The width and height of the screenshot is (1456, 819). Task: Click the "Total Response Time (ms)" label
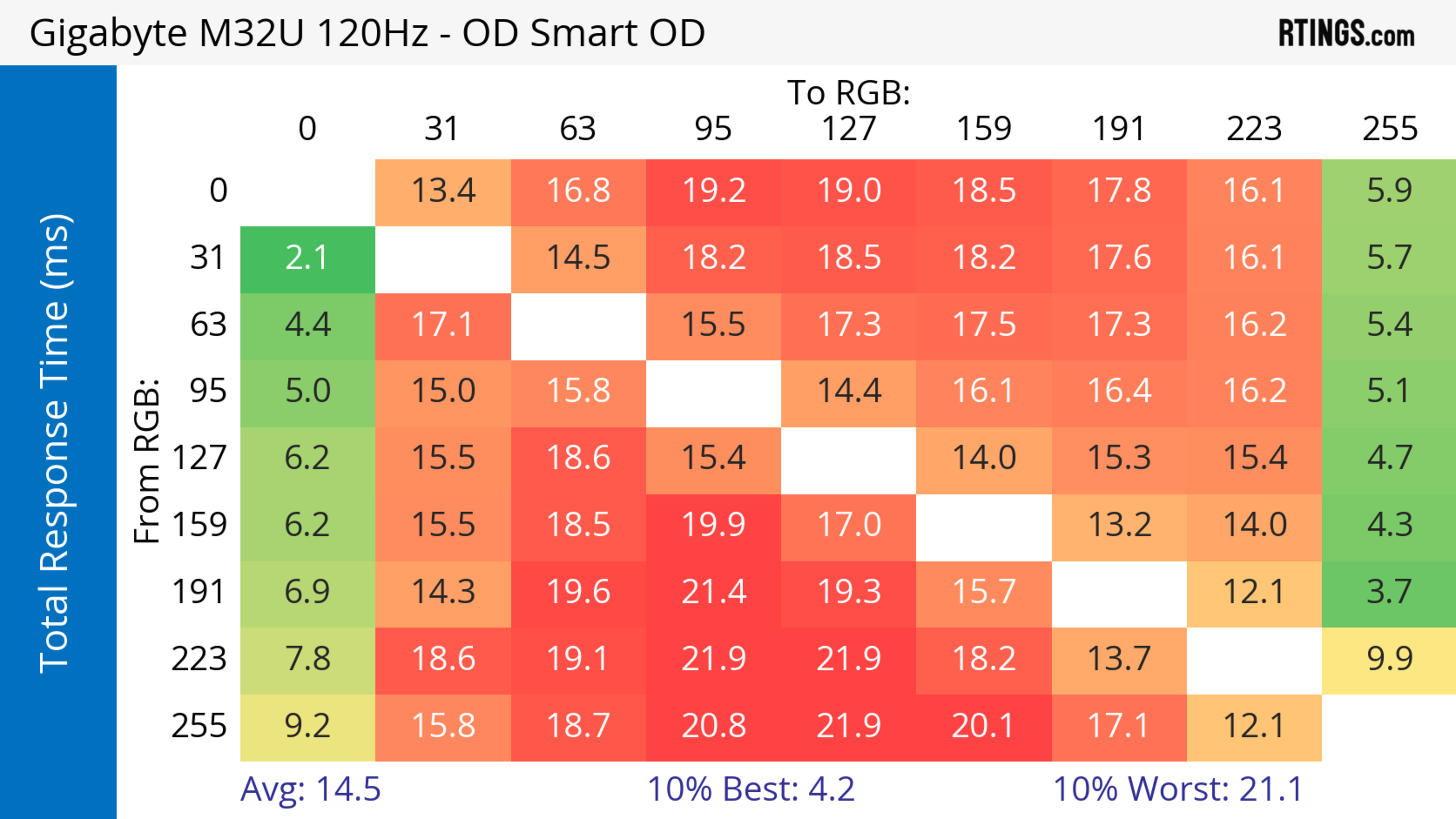[55, 443]
